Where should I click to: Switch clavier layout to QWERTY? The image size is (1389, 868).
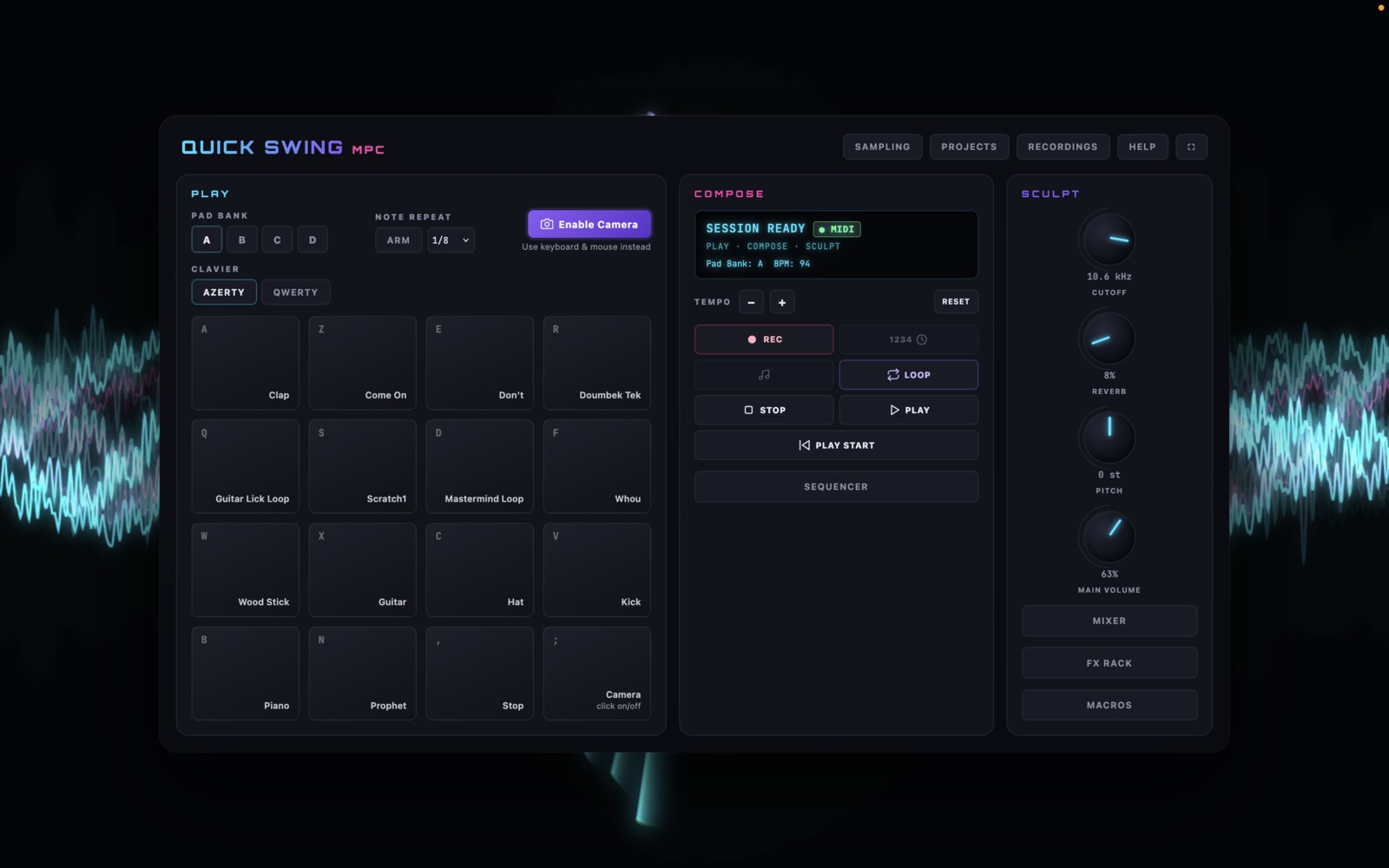(296, 293)
